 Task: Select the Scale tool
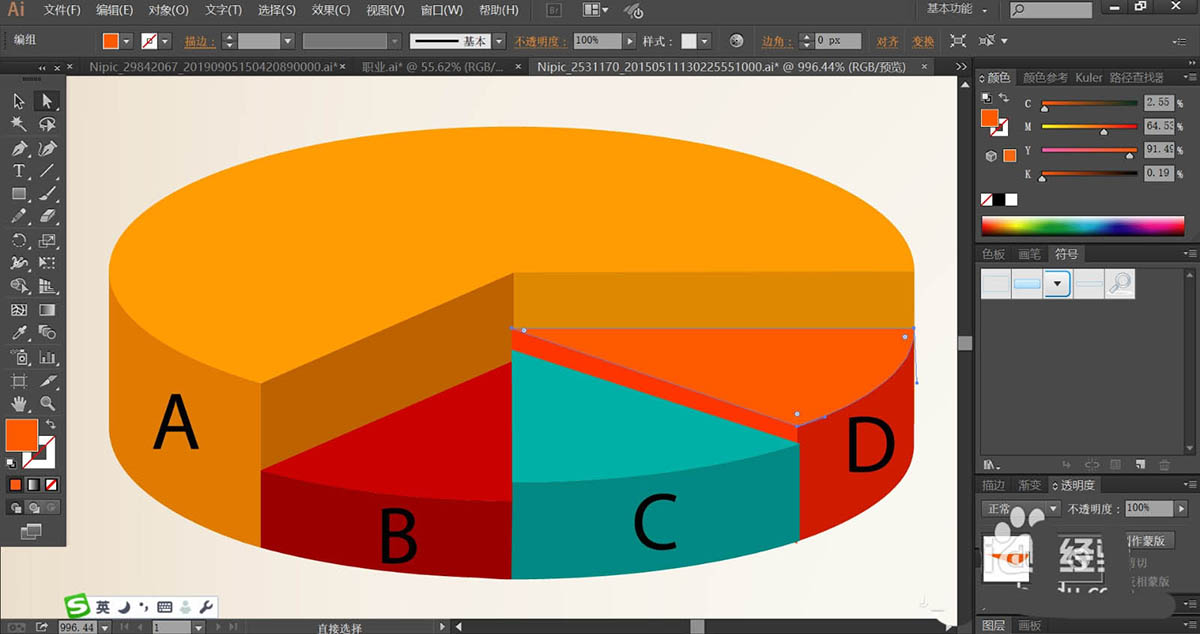[46, 240]
